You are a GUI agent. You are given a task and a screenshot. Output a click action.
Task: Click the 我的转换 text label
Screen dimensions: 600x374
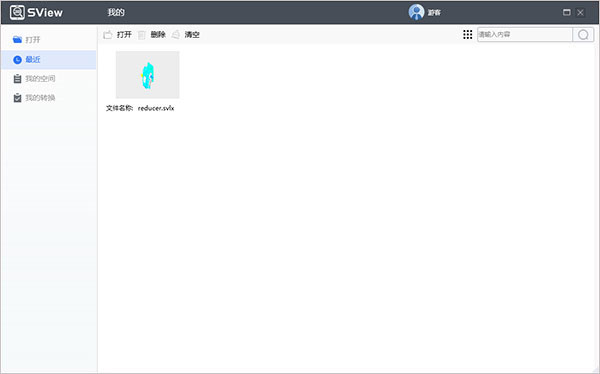click(40, 98)
